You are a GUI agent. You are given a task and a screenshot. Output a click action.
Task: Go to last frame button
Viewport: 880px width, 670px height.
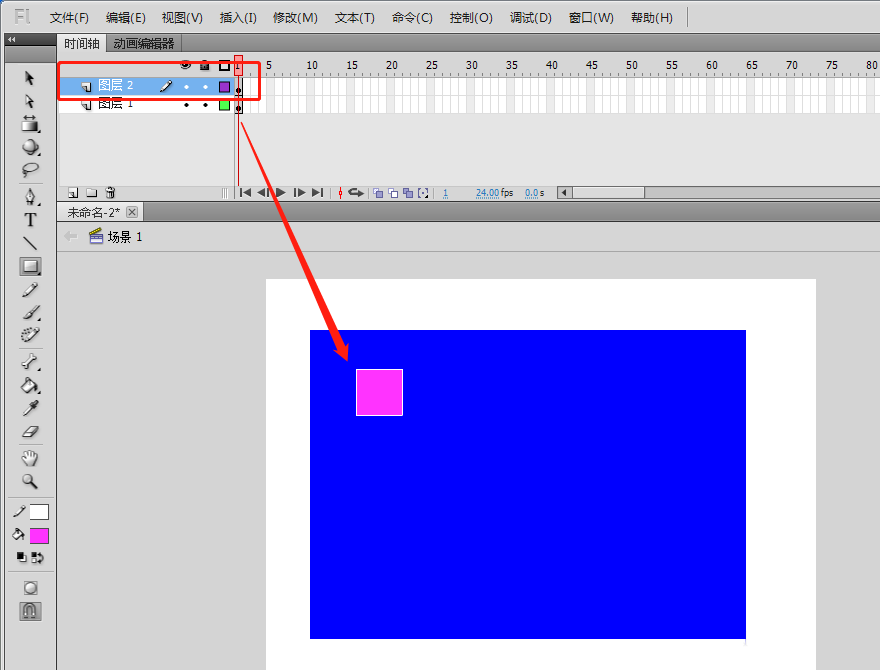pos(318,192)
